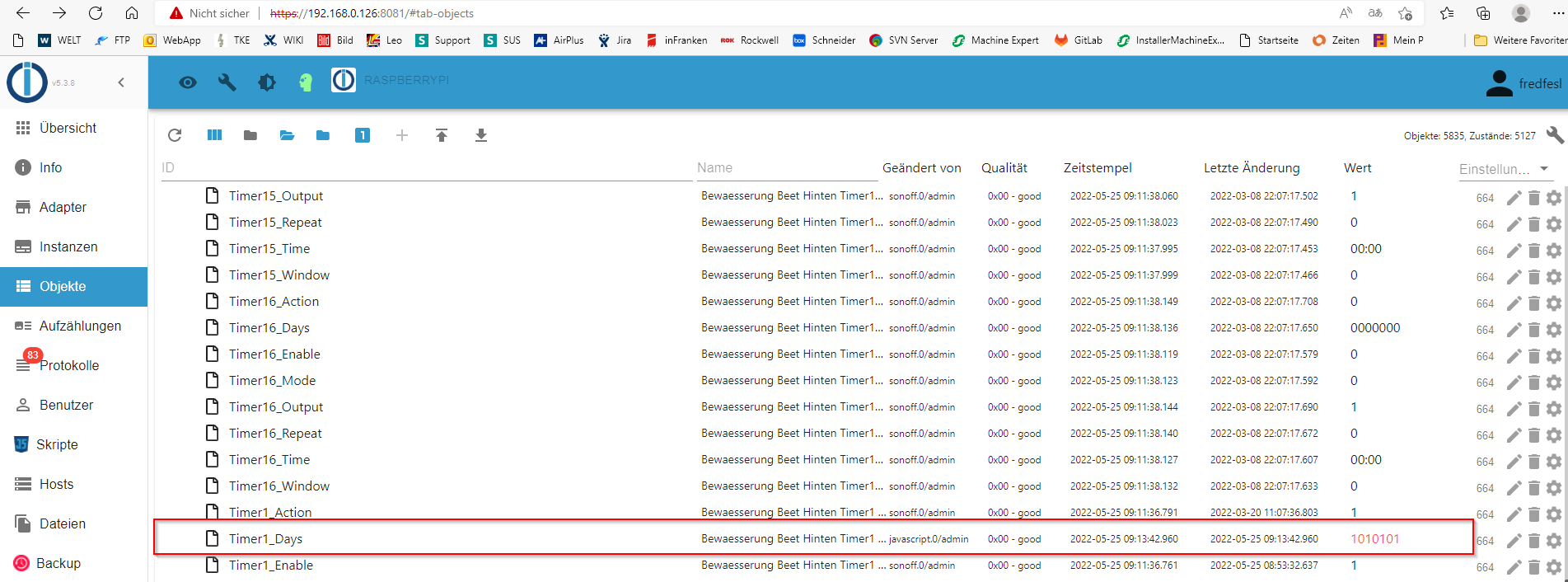The height and width of the screenshot is (582, 1568).
Task: Open Machine Expert bookmark
Action: click(995, 40)
